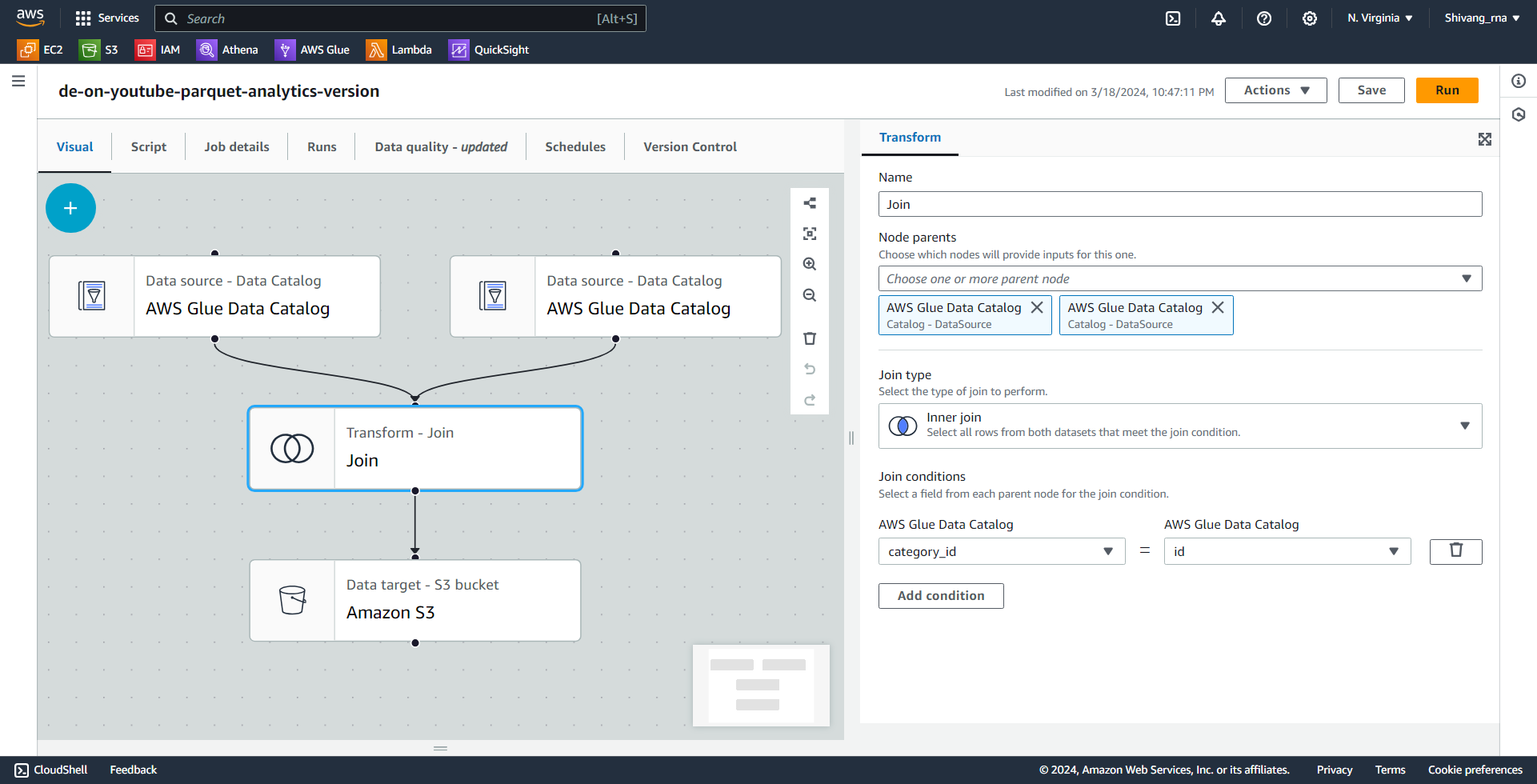Viewport: 1537px width, 784px height.
Task: Open Cookie preferences
Action: click(1475, 770)
